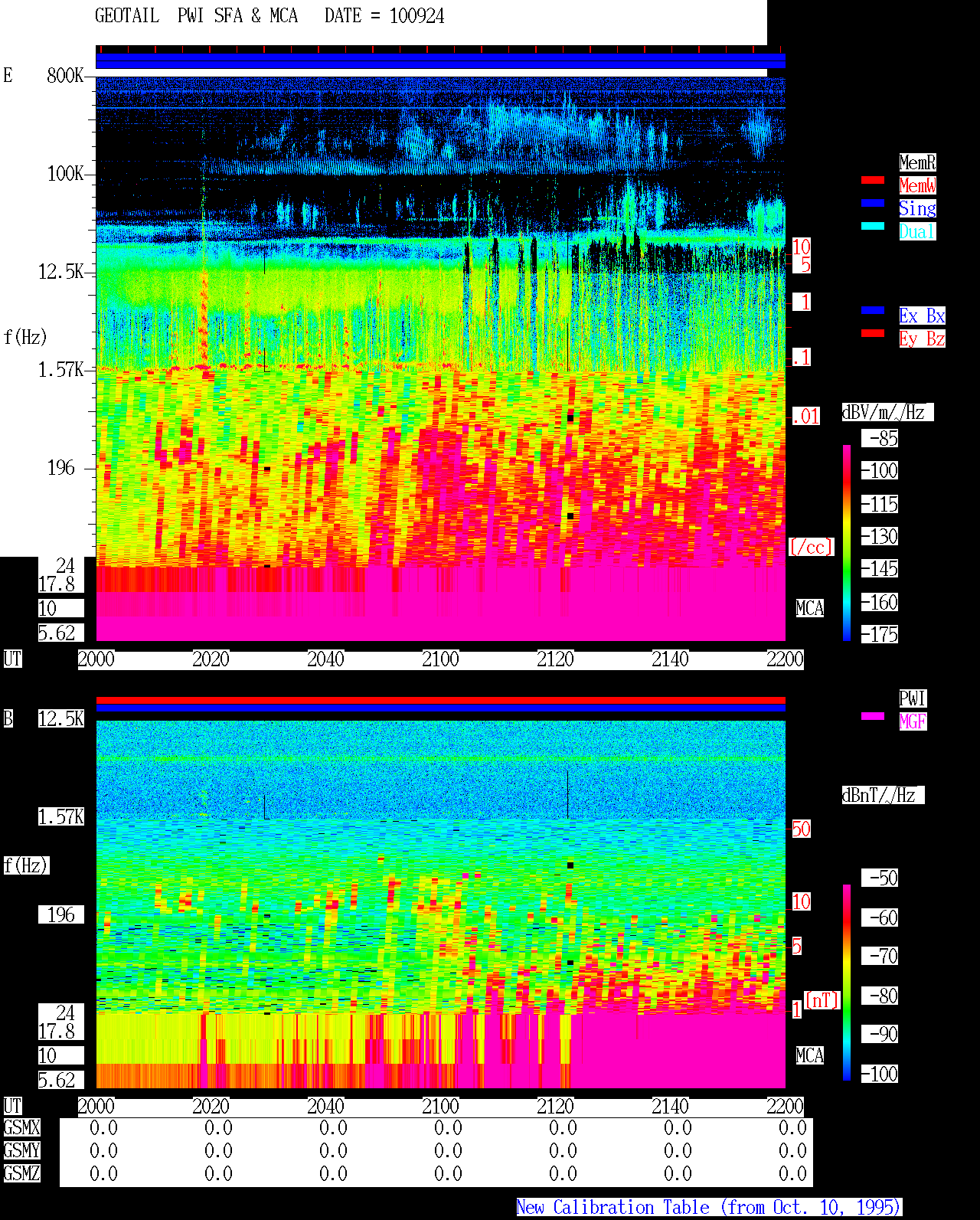This screenshot has height=1220, width=980.
Task: Click the f(Hz) axis label on E panel
Action: (x=25, y=337)
